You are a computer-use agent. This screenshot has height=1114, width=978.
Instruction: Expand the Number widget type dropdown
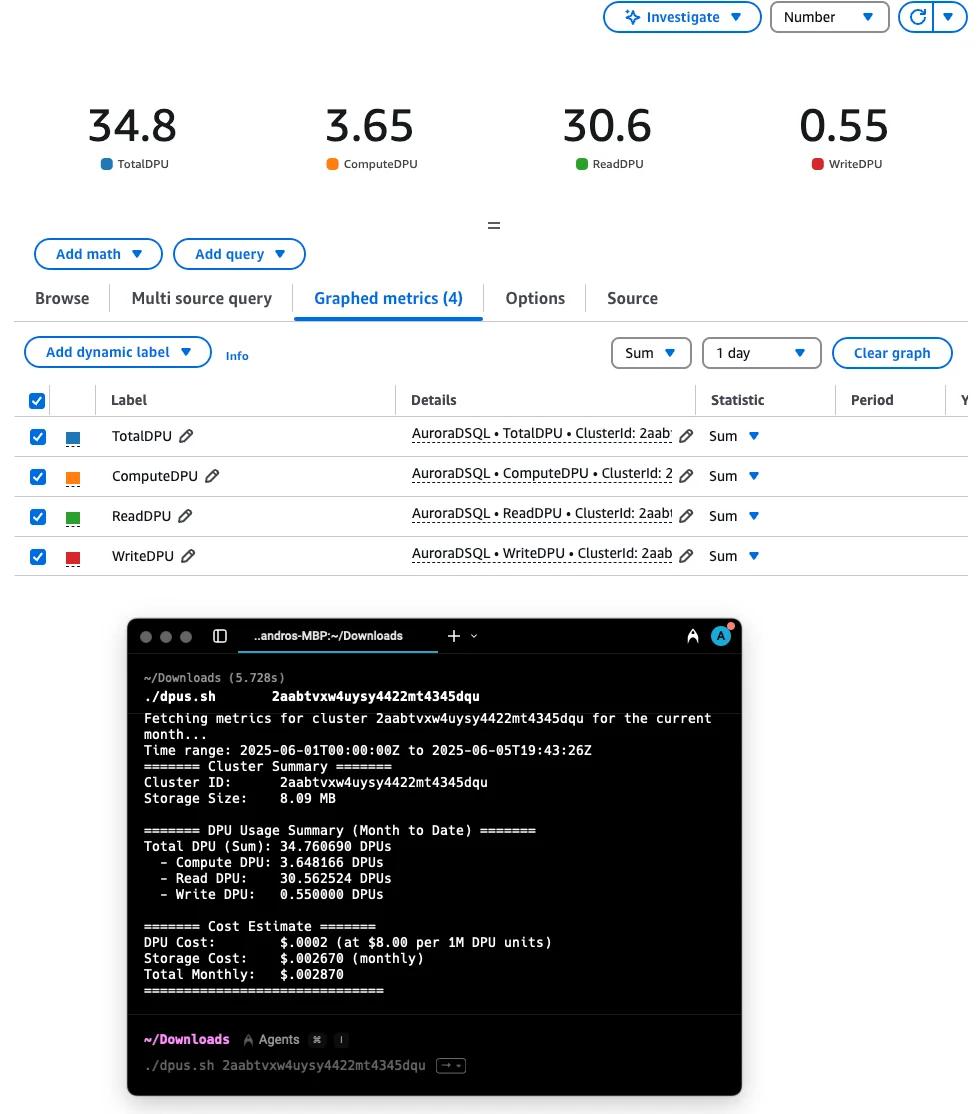click(830, 17)
